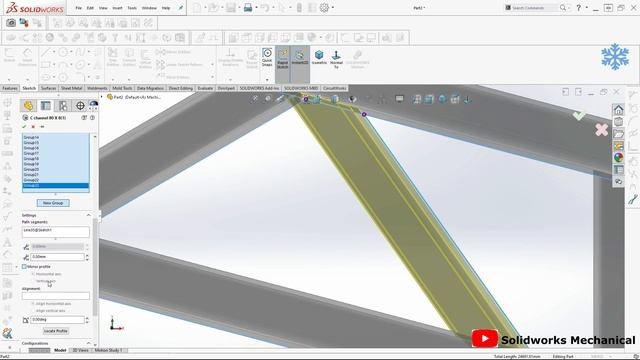Screen dimensions: 640x360
Task: Click the New Group button
Action: [53, 203]
